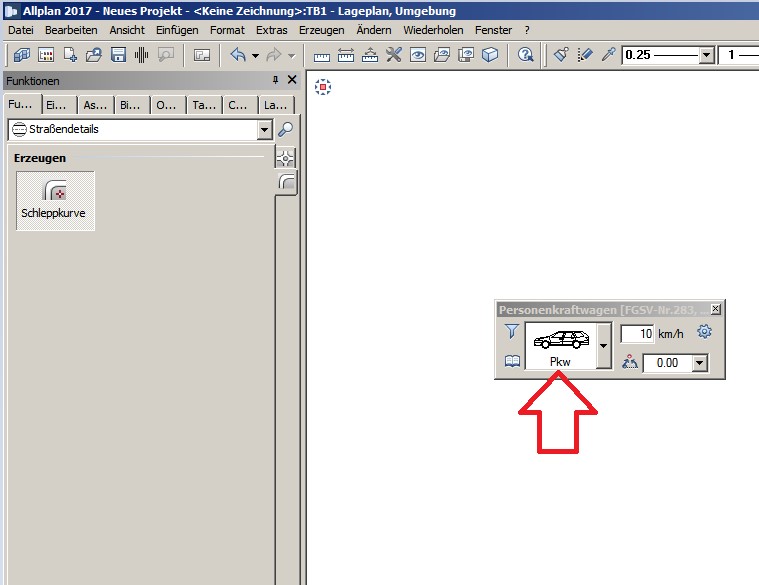Click the scissors tool icon in toolbar
This screenshot has height=585, width=759.
pos(394,55)
